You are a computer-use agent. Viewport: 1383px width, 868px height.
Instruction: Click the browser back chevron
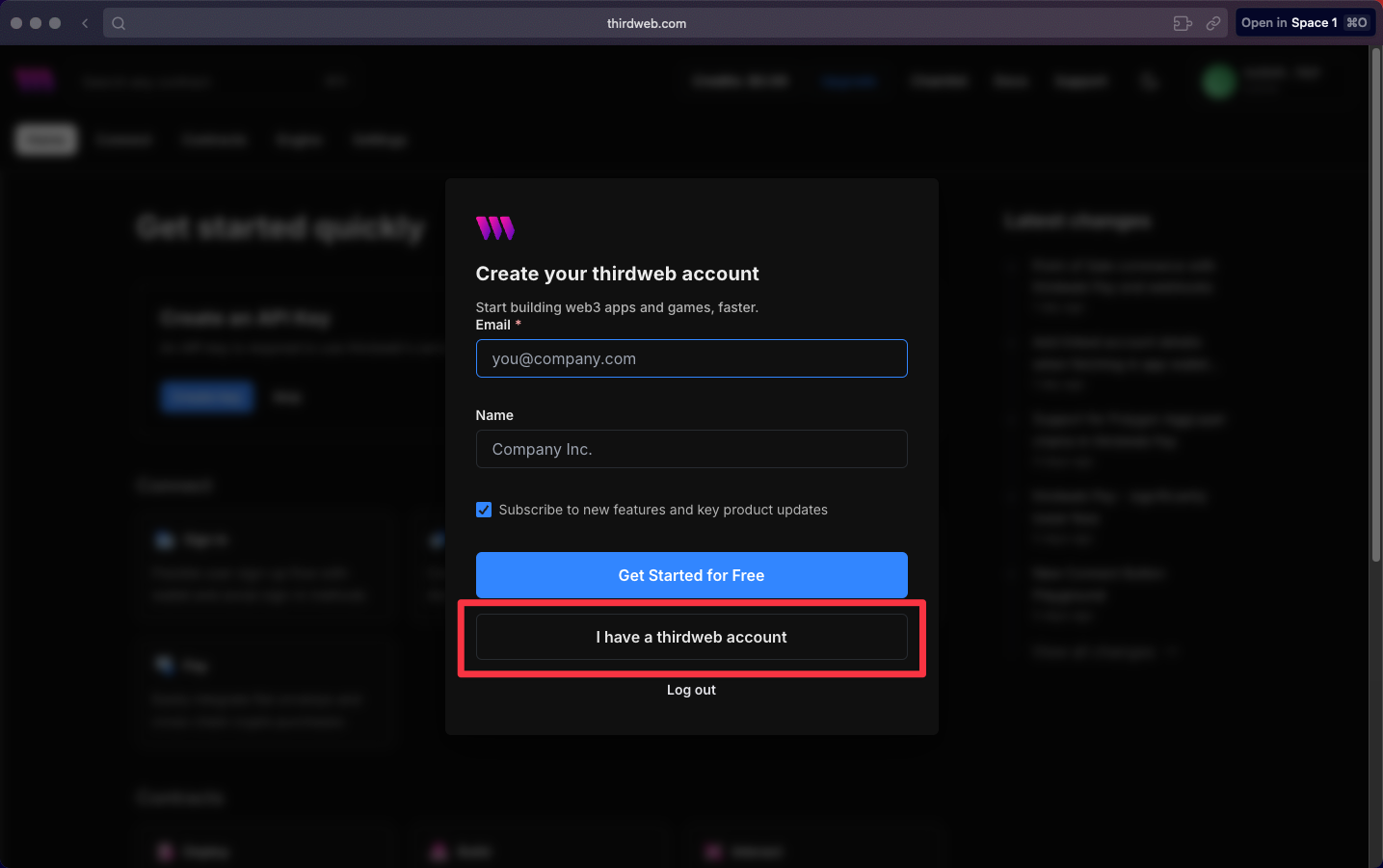click(x=85, y=23)
